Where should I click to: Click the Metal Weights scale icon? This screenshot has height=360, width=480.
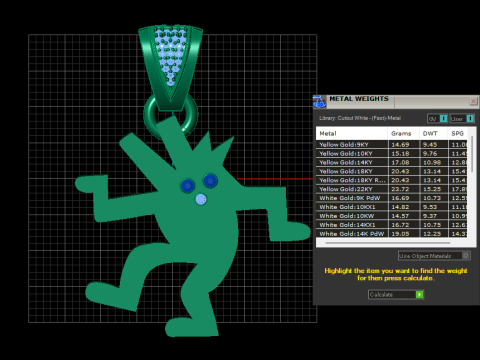319,102
